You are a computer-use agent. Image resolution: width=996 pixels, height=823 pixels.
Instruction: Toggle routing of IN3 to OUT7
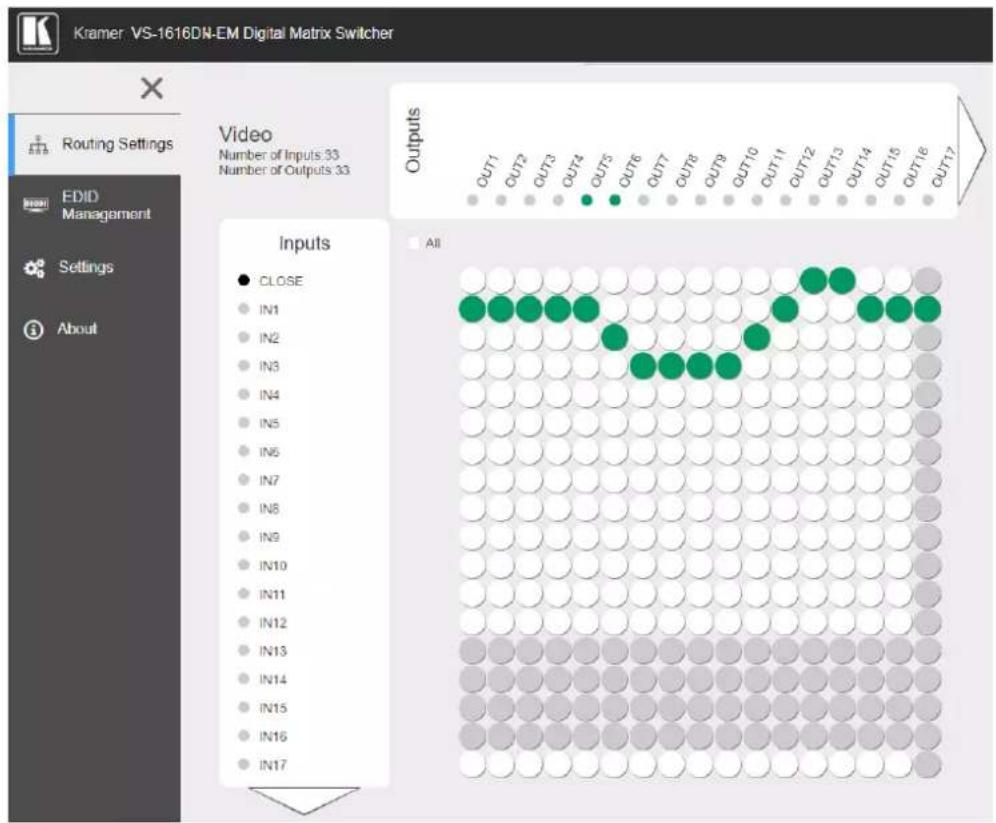coord(643,366)
